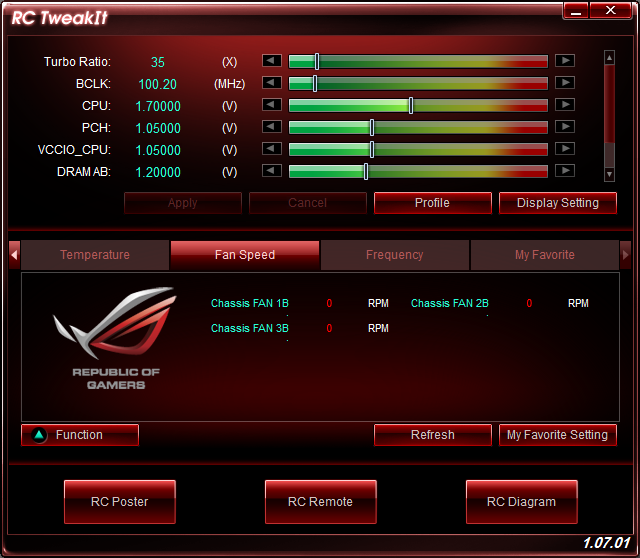Decrease VCCIO_CPU voltage left arrow
The width and height of the screenshot is (640, 558).
click(x=271, y=149)
